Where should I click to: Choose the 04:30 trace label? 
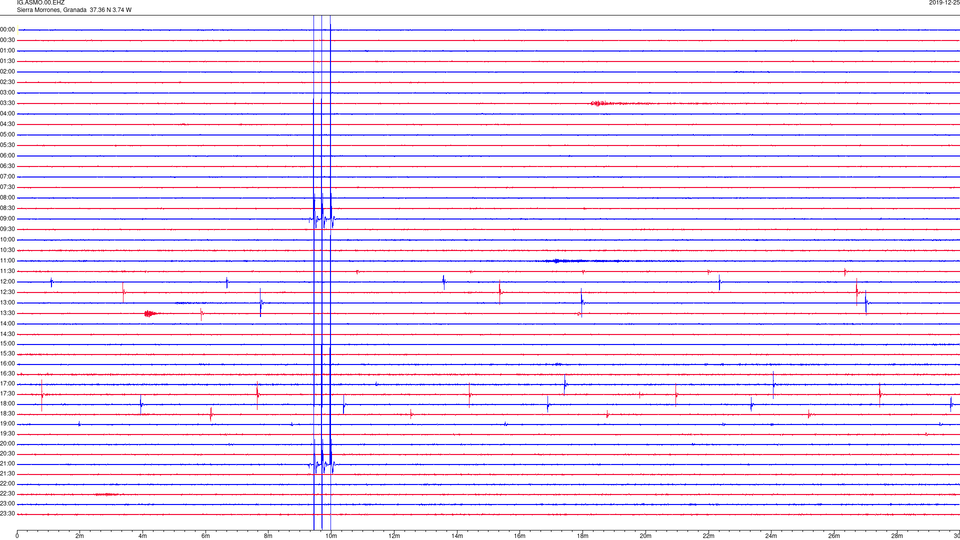point(7,124)
